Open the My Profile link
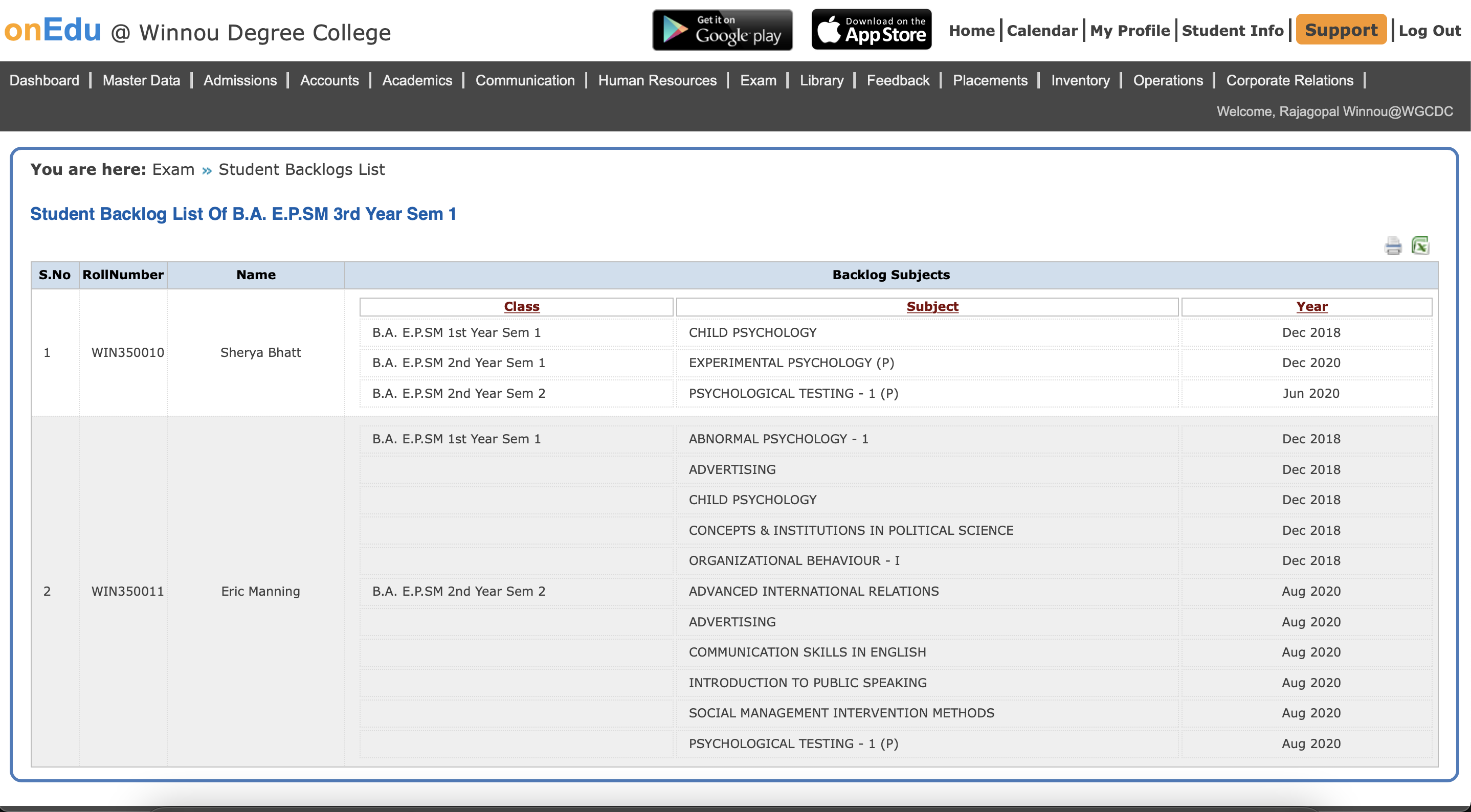Image resolution: width=1471 pixels, height=812 pixels. click(x=1129, y=31)
